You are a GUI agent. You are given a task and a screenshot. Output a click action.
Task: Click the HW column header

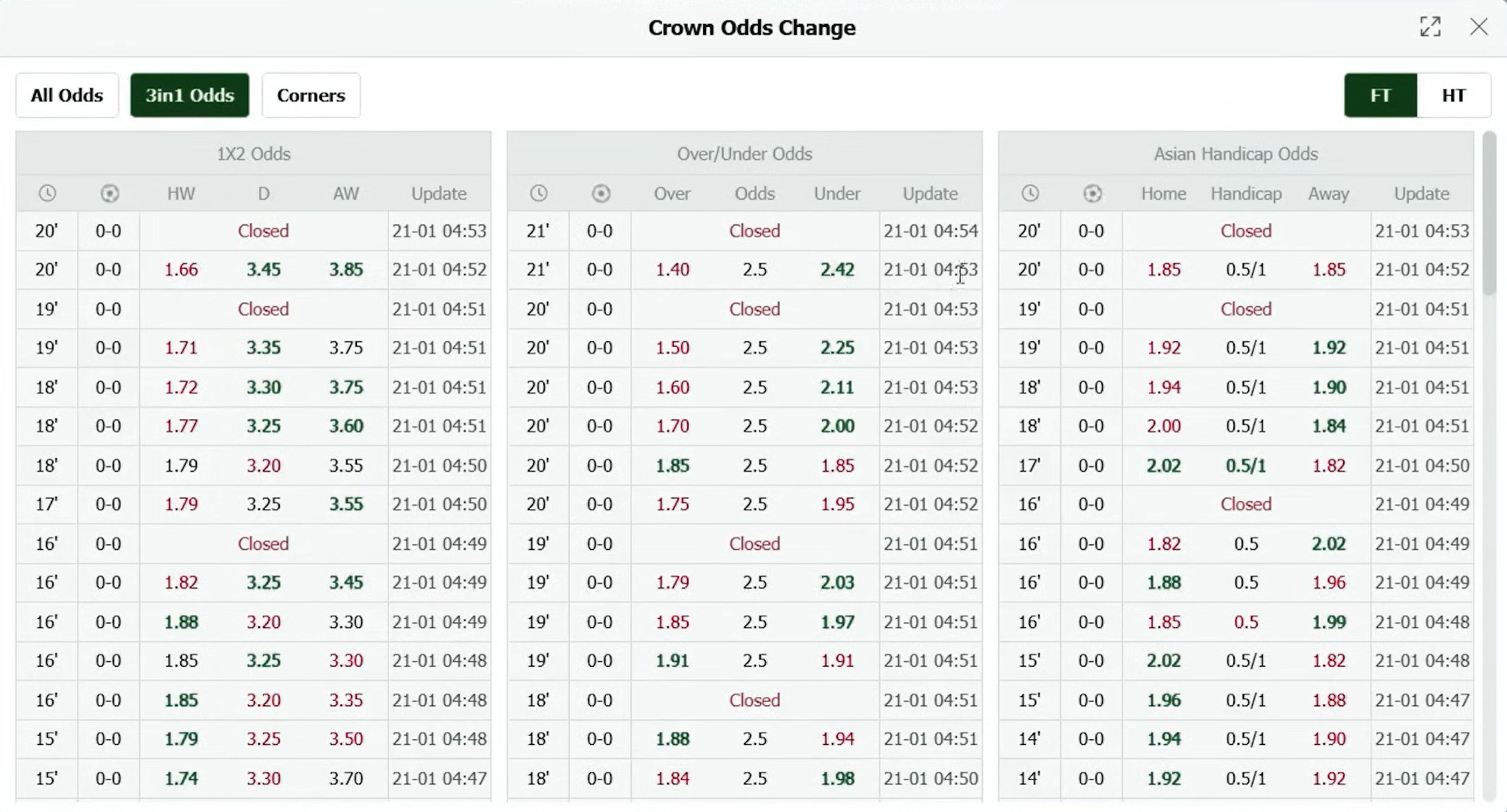(181, 193)
